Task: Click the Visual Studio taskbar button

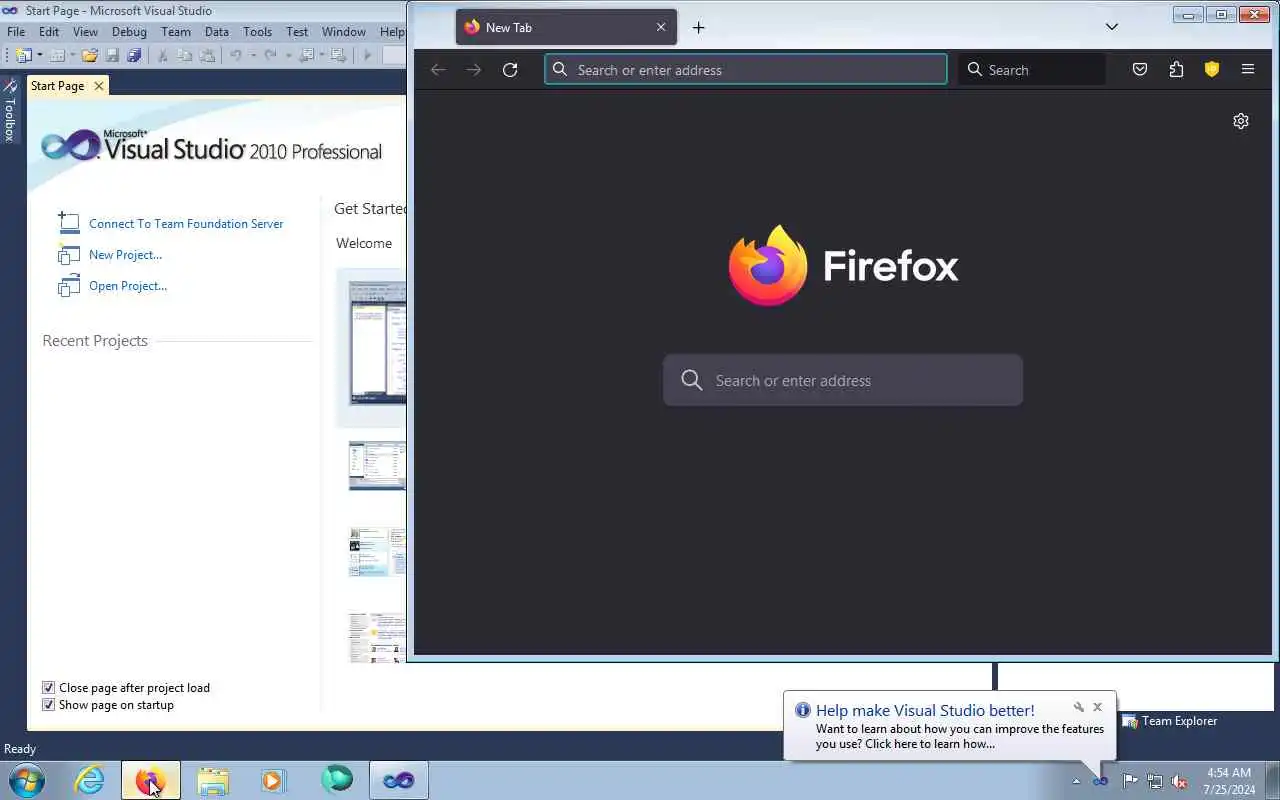Action: [x=398, y=780]
